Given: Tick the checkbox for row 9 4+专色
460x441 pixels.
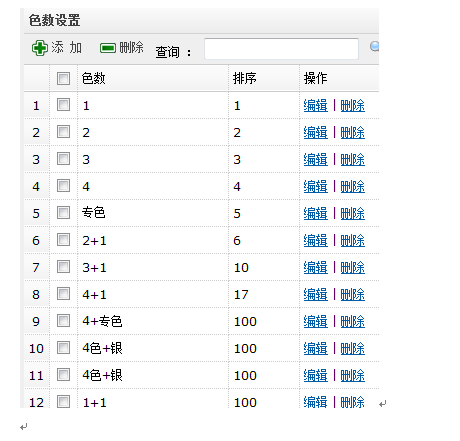Looking at the screenshot, I should [x=63, y=320].
